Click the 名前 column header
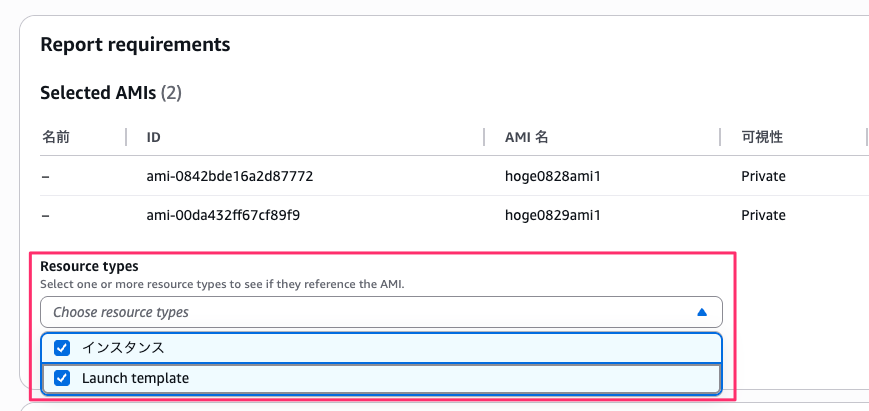 [x=55, y=137]
